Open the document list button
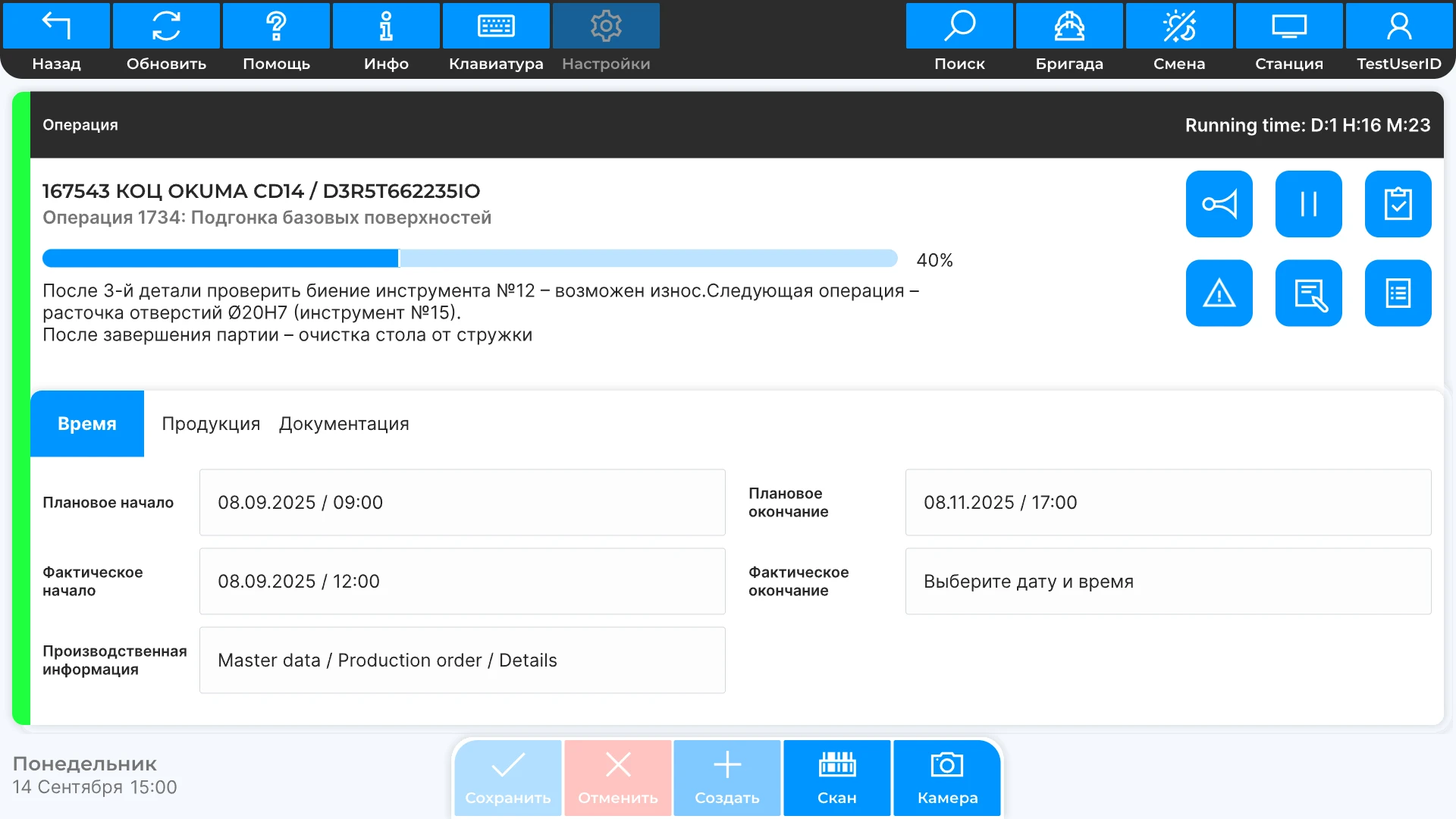This screenshot has width=1456, height=819. click(x=1398, y=293)
